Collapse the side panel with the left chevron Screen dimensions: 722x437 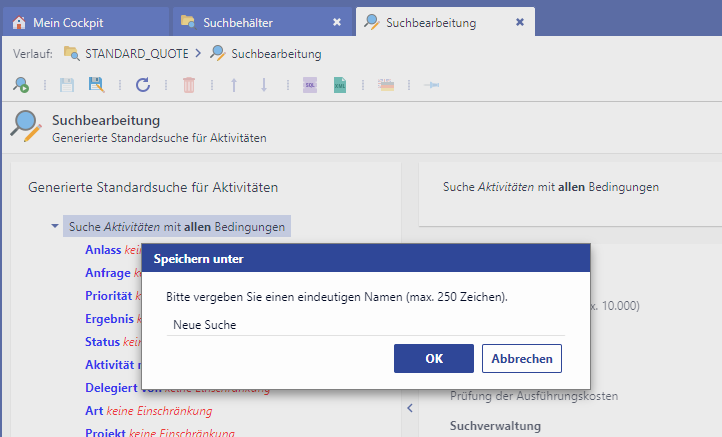(410, 408)
